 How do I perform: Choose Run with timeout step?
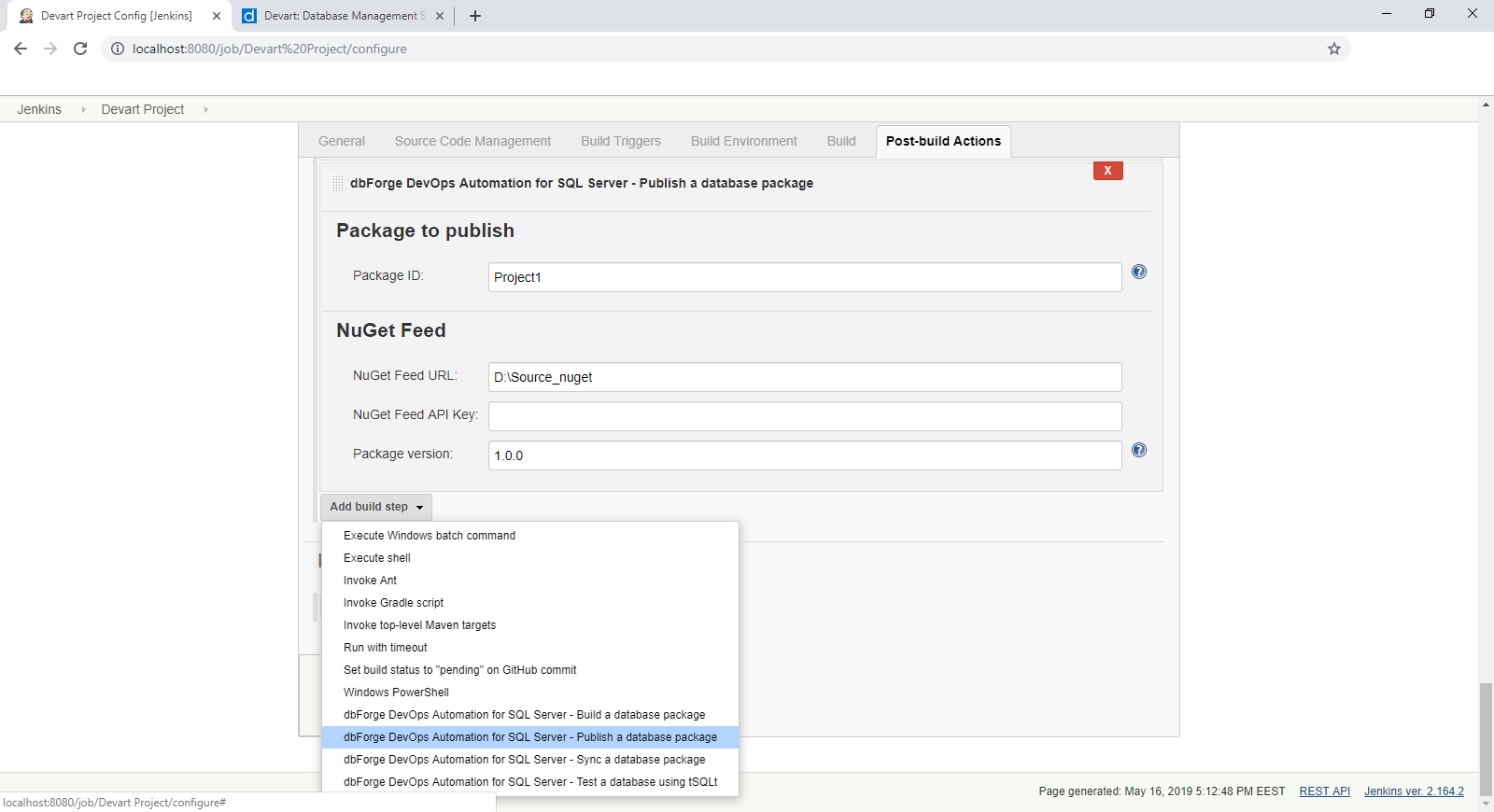point(530,648)
